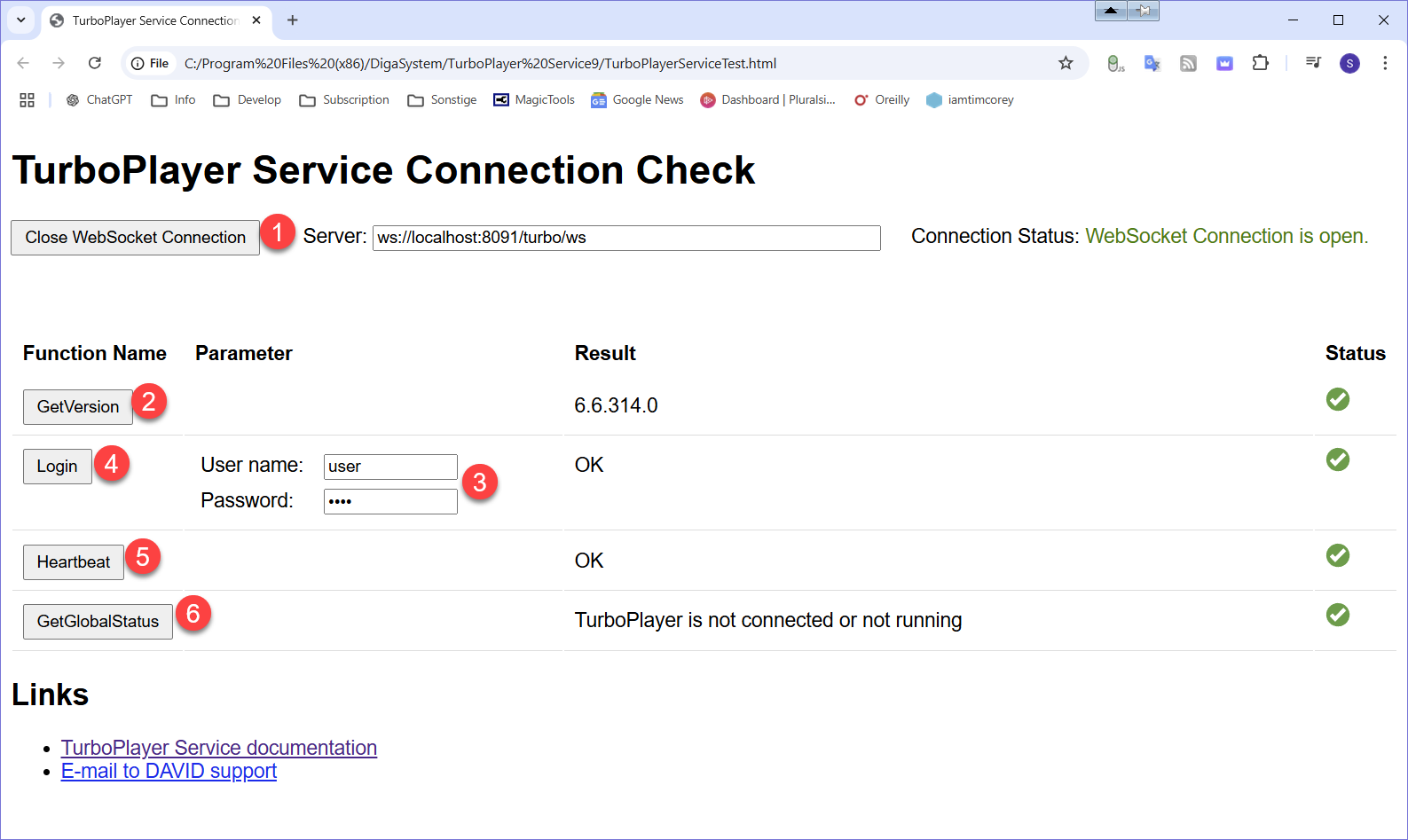
Task: Open the Chrome three-dot menu
Action: click(x=1384, y=63)
